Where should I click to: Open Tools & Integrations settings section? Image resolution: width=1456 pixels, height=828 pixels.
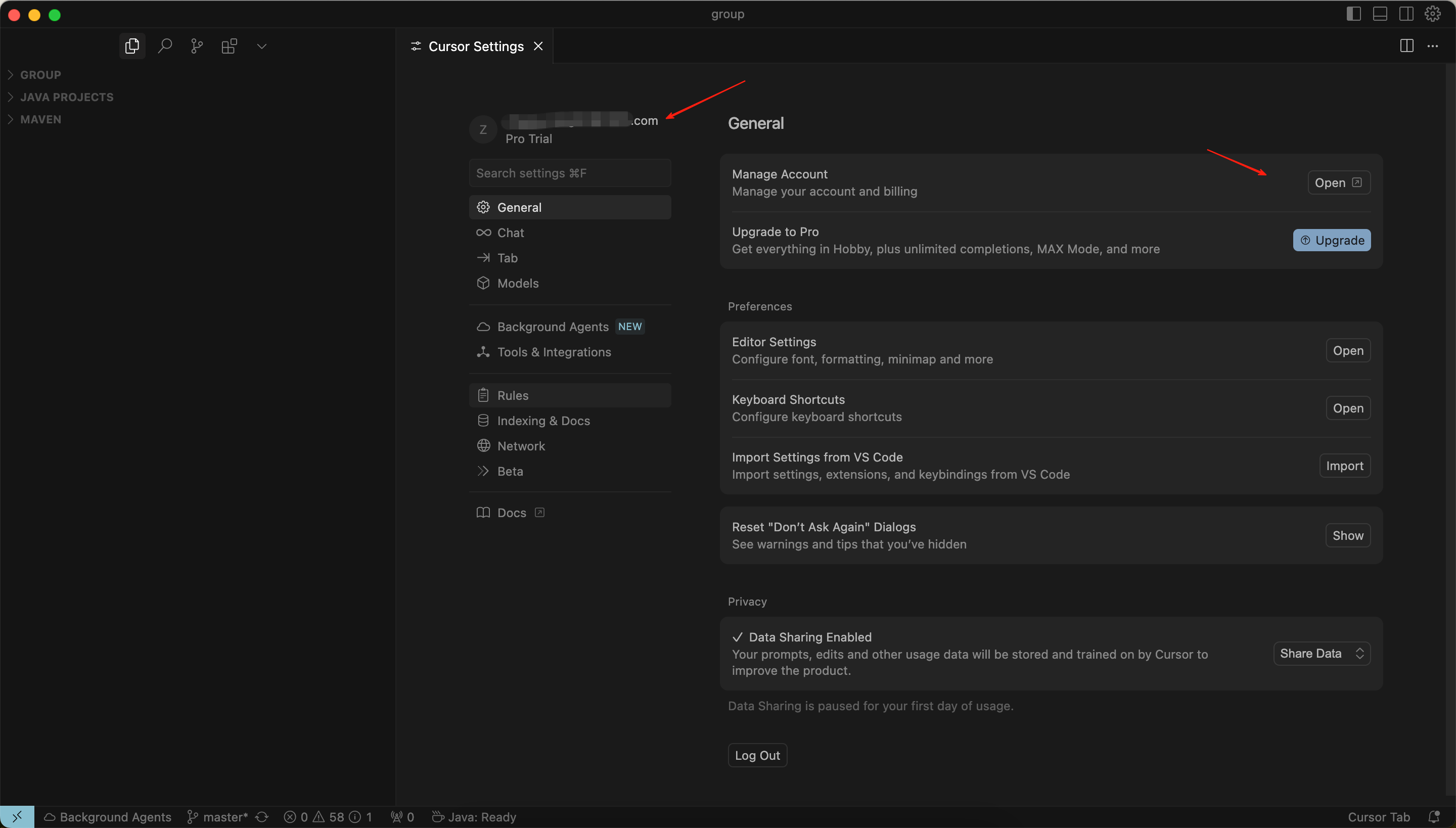tap(570, 352)
